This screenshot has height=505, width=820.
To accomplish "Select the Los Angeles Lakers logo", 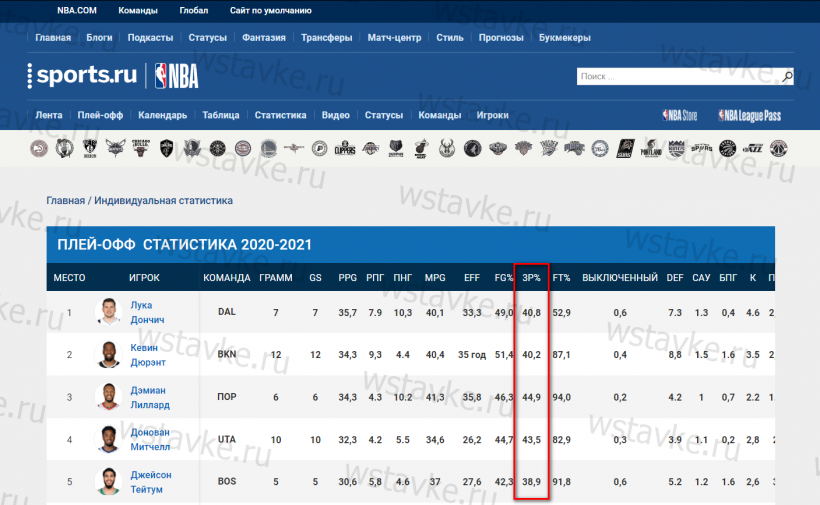I will pos(371,149).
